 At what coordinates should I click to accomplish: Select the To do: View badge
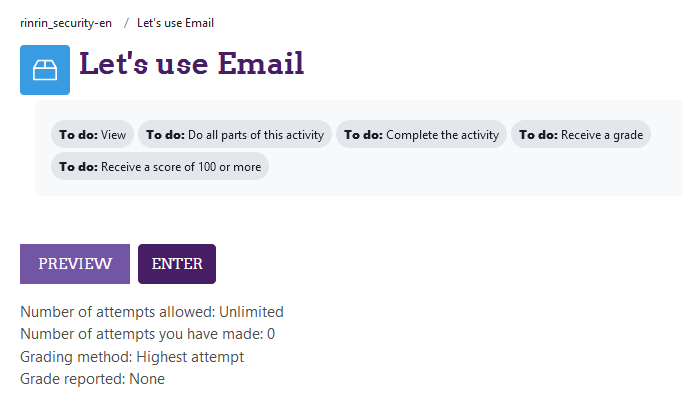tap(93, 134)
